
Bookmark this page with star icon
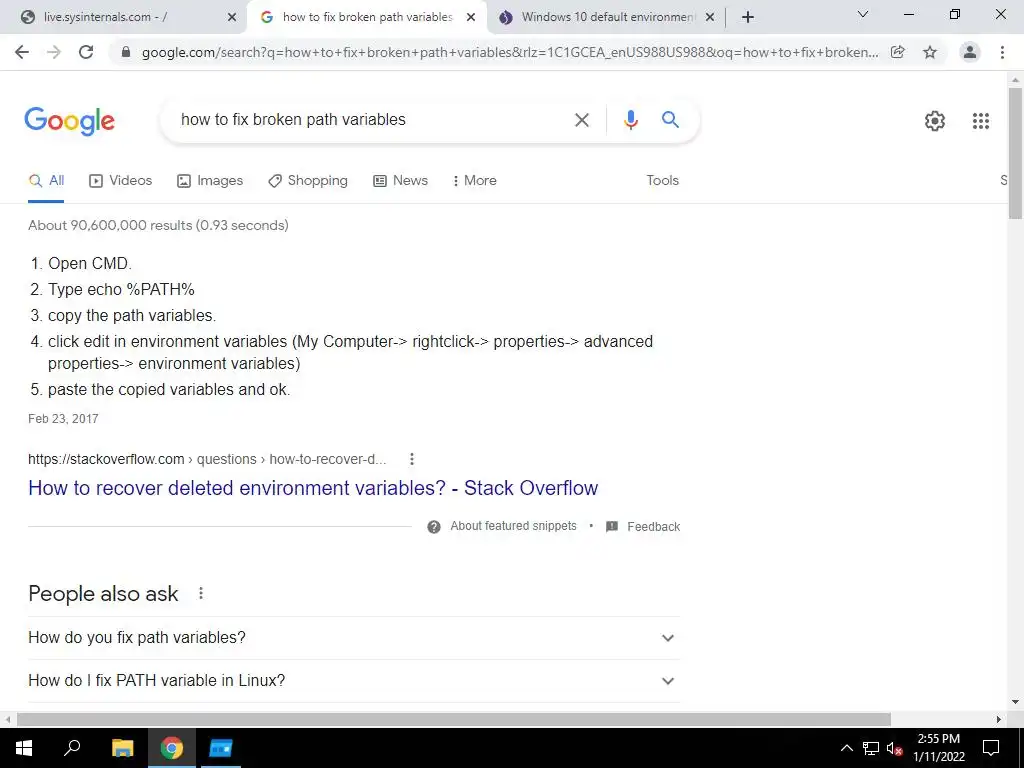pos(930,52)
